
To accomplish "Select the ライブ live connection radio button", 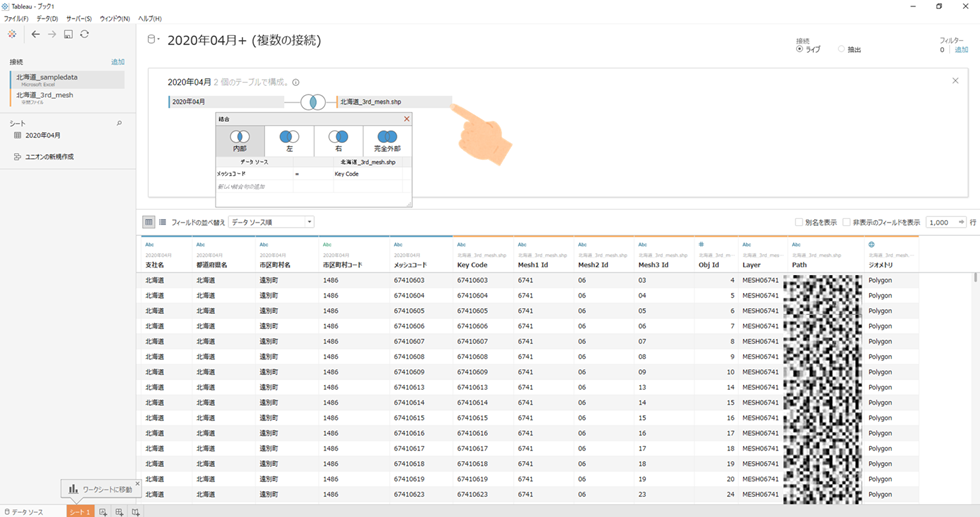I will (799, 49).
